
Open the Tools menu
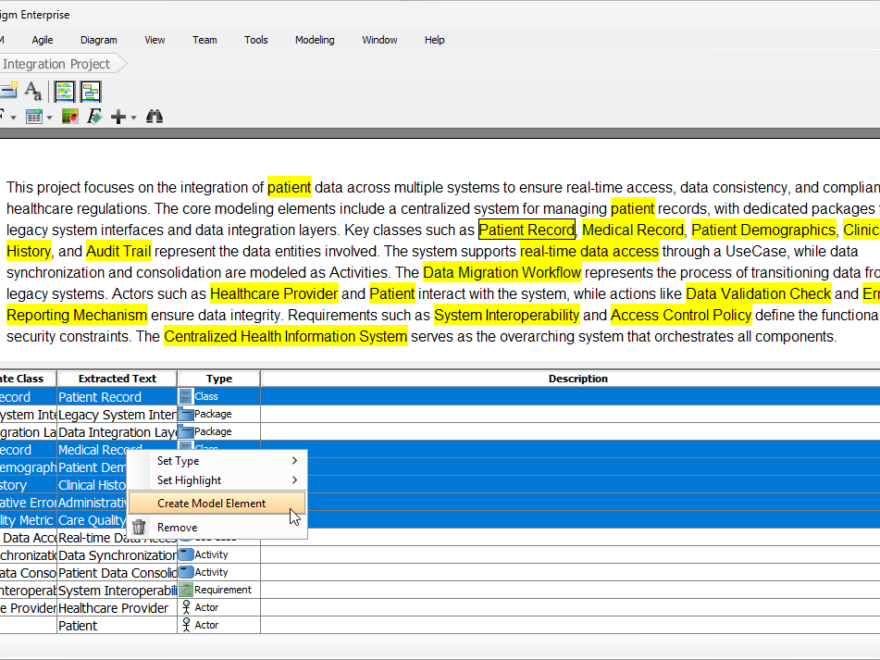256,40
